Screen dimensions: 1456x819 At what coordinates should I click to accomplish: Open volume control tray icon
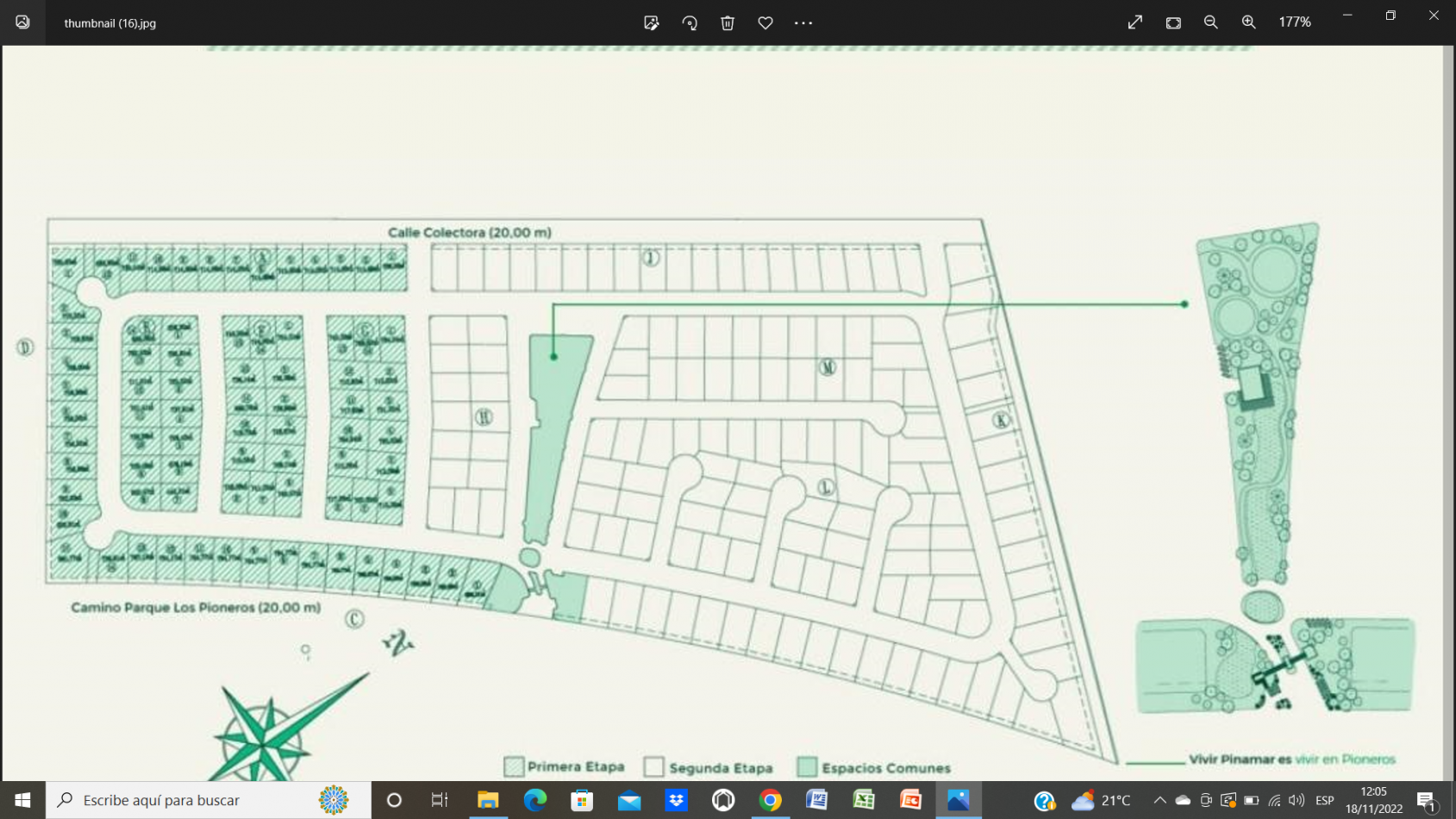[1297, 800]
